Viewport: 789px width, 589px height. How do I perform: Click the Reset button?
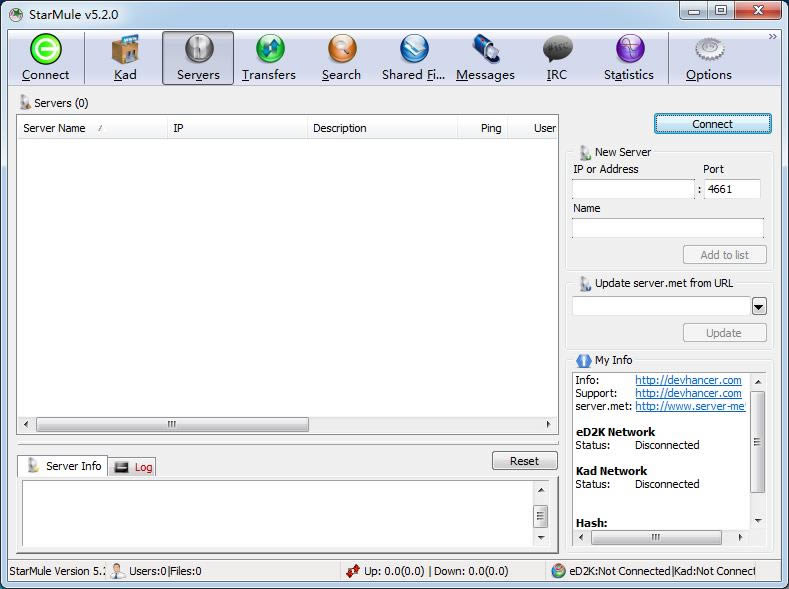click(x=524, y=461)
